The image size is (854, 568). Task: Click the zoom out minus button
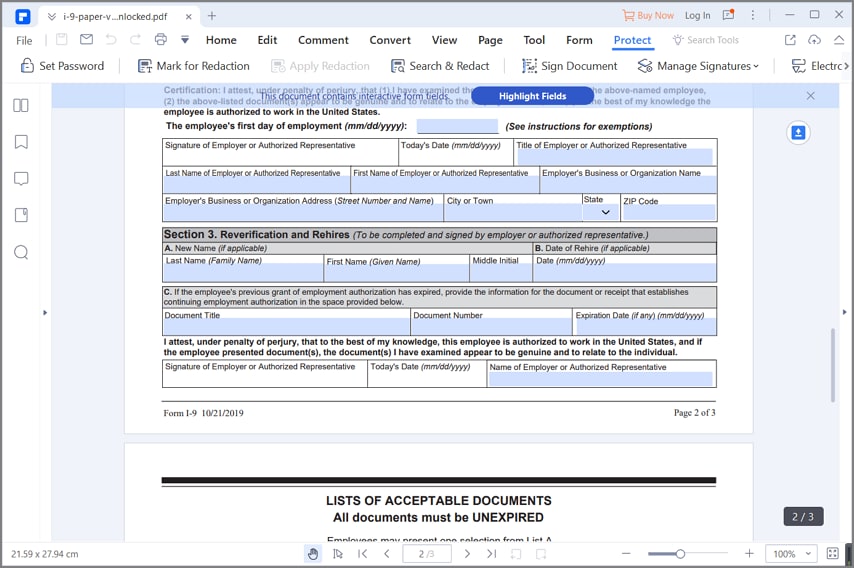tap(626, 554)
